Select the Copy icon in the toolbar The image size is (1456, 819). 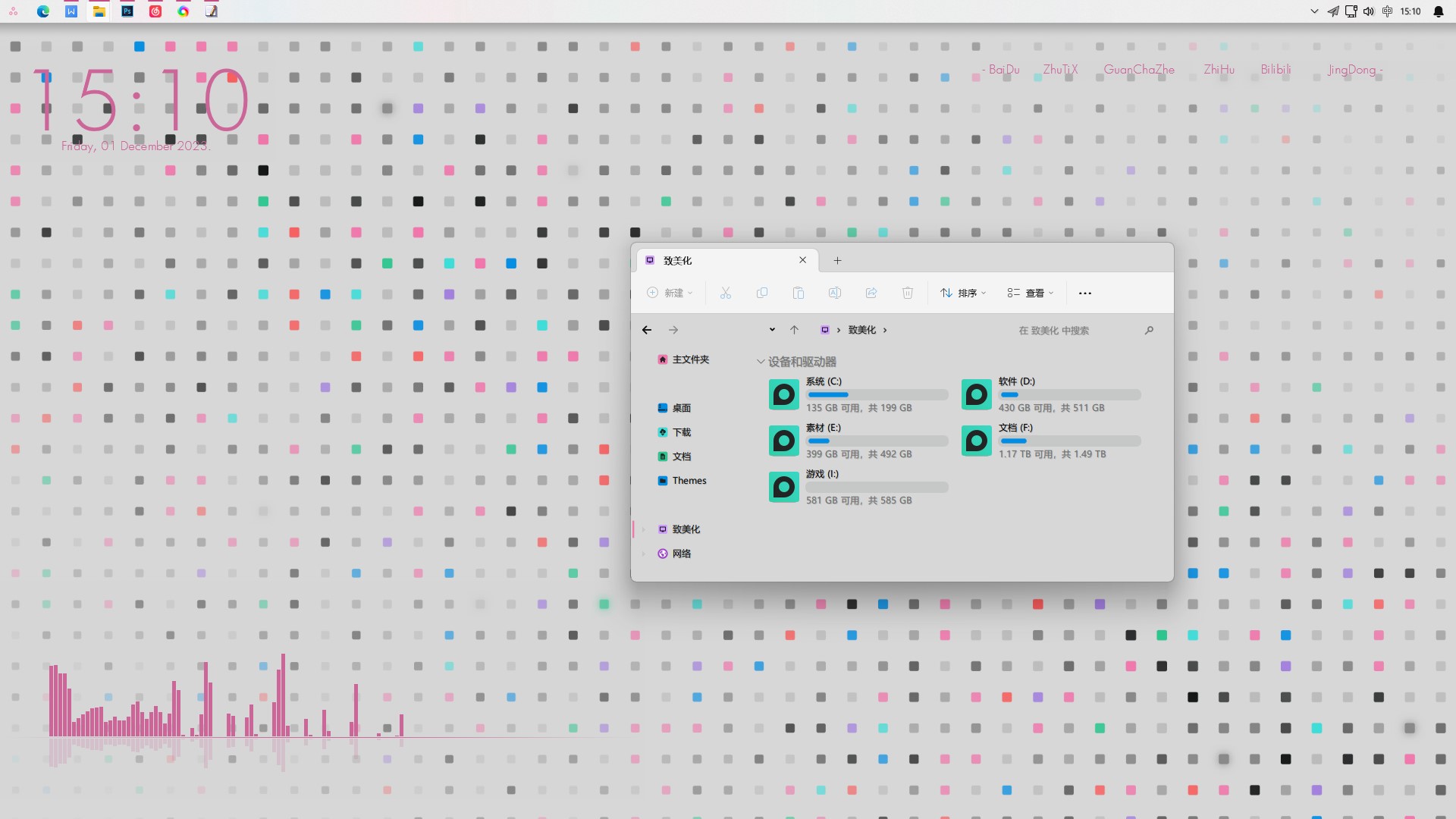(762, 293)
